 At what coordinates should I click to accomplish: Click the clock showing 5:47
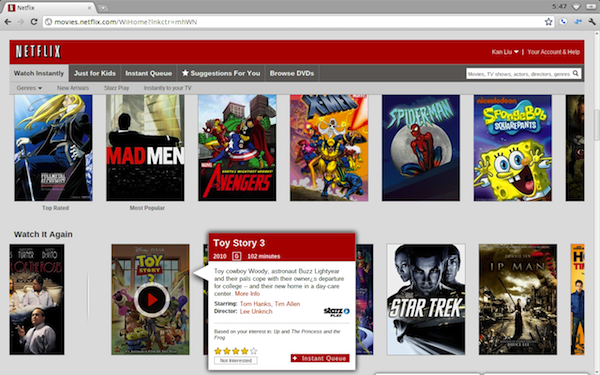pyautogui.click(x=559, y=7)
